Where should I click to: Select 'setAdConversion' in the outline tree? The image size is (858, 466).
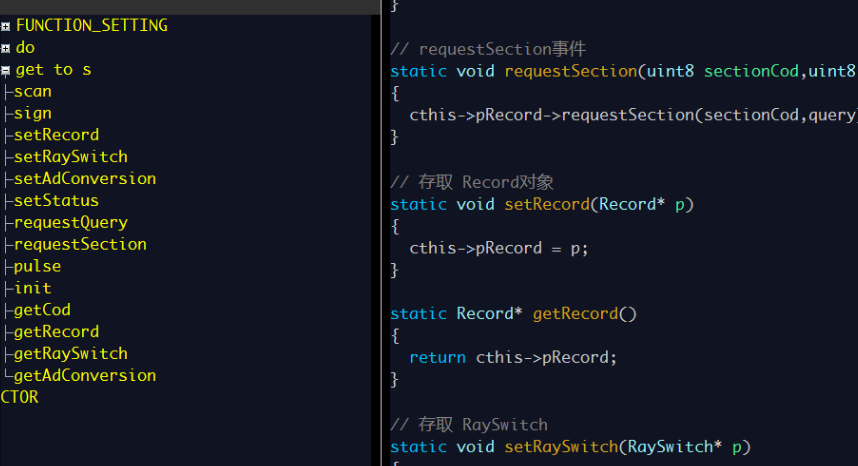[x=85, y=179]
